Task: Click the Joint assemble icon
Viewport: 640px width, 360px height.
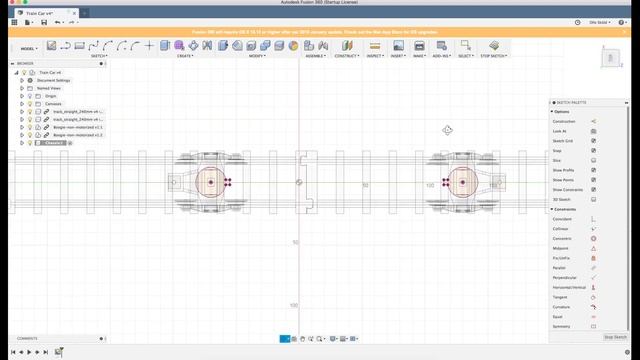Action: coord(323,46)
